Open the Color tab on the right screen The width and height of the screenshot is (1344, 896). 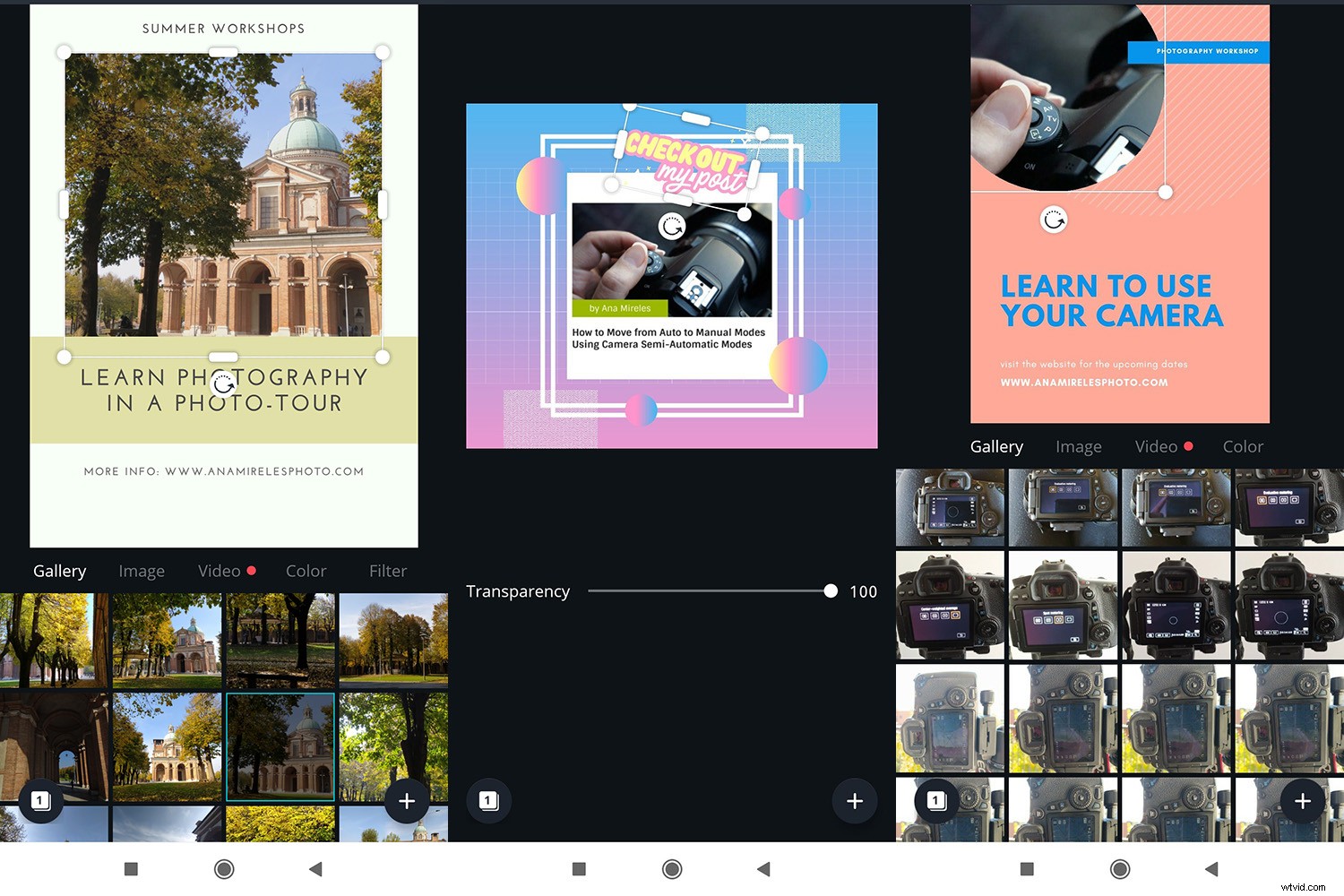1243,446
